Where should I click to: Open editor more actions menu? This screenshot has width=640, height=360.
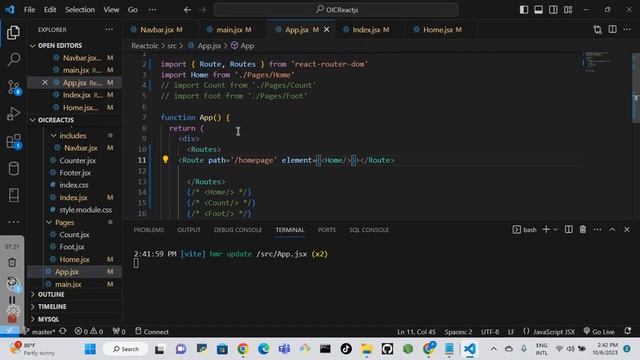pos(627,29)
